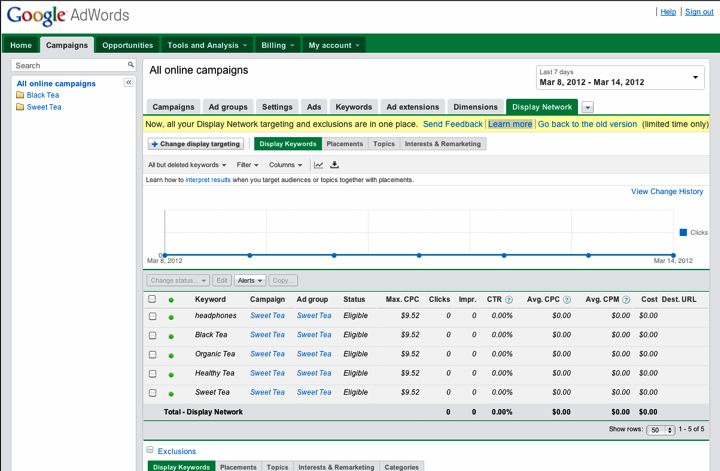
Task: Go to the Home tab
Action: point(21,45)
